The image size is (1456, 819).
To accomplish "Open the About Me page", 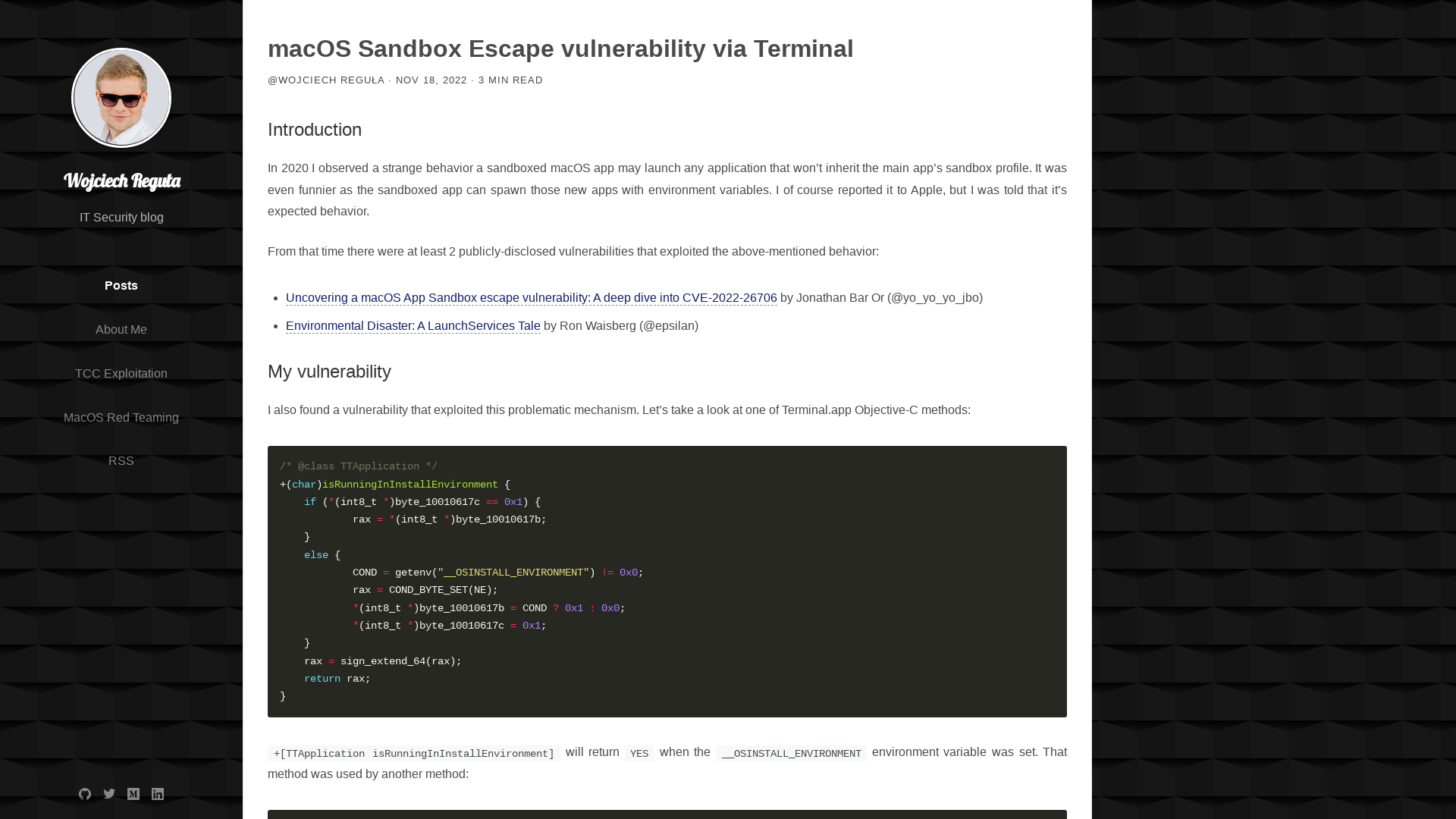I will (121, 329).
